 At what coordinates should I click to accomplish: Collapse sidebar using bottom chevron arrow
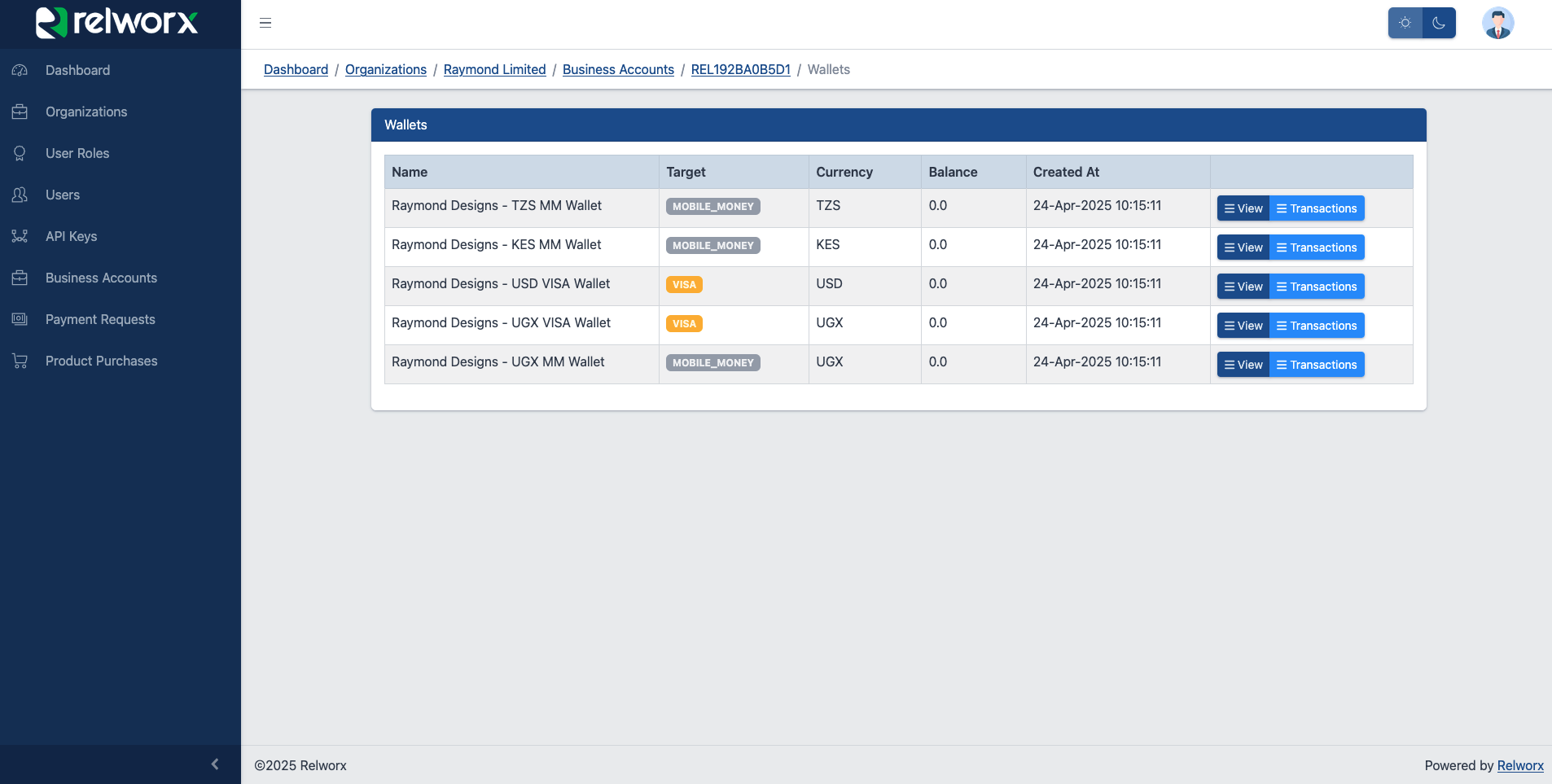pyautogui.click(x=215, y=764)
